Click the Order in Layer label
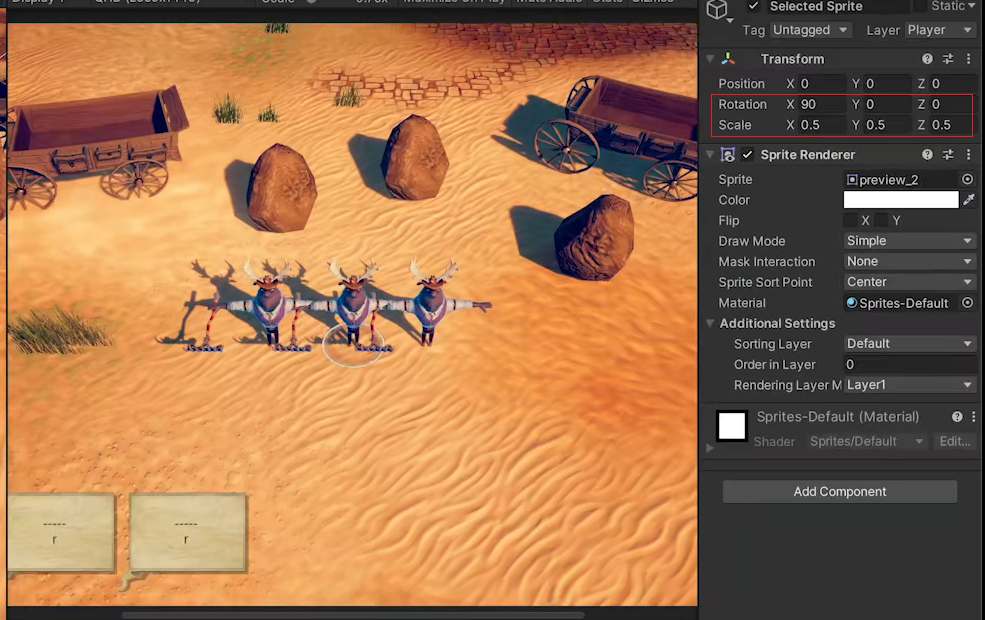 click(775, 364)
